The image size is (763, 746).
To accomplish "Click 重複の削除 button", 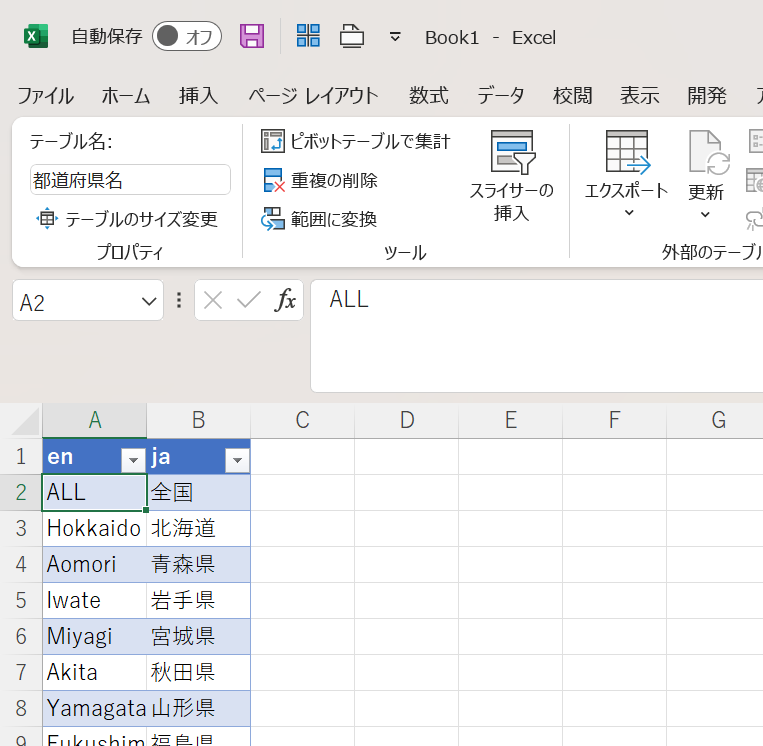I will coord(320,180).
